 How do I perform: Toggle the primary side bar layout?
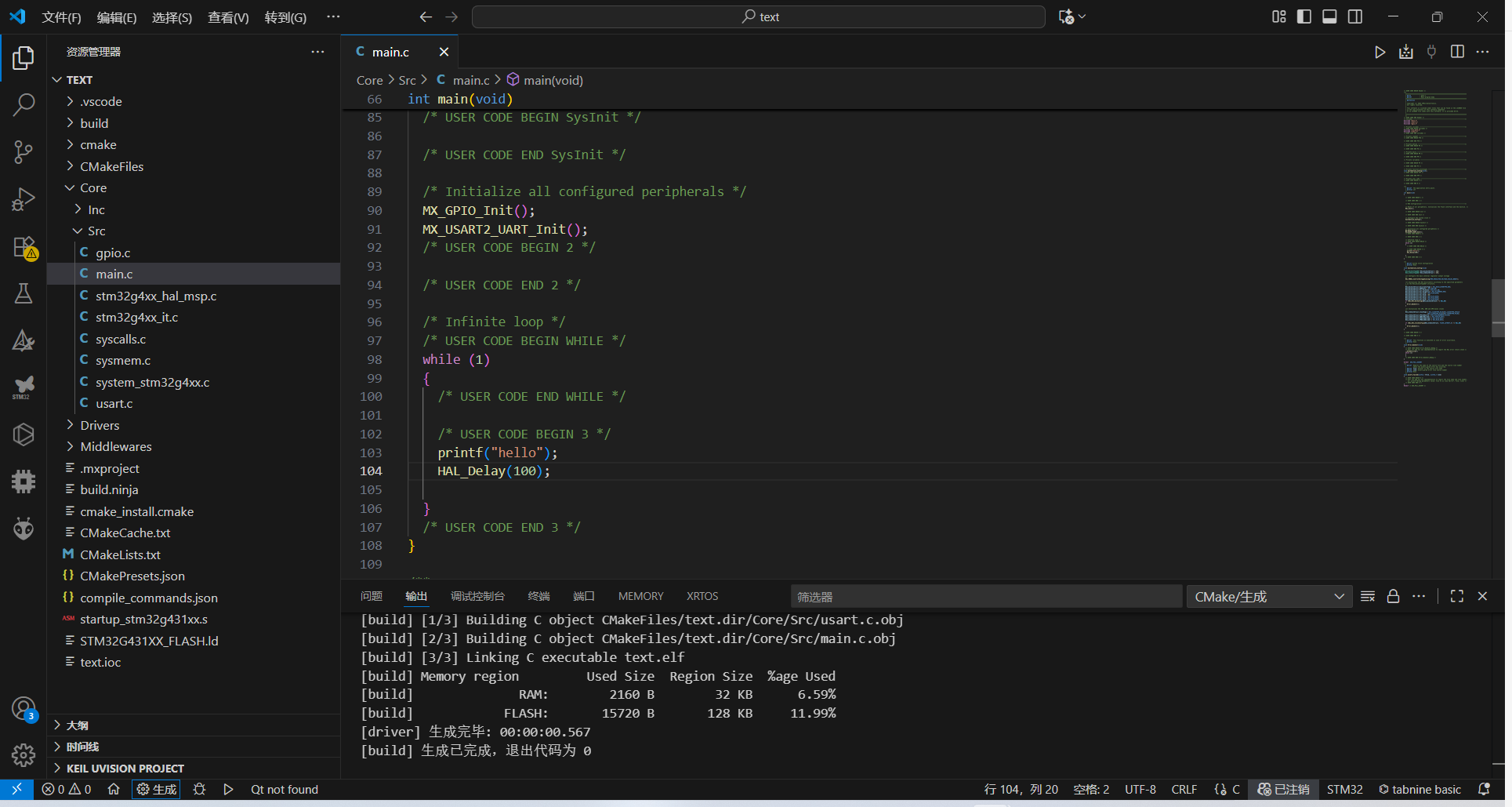click(x=1304, y=16)
